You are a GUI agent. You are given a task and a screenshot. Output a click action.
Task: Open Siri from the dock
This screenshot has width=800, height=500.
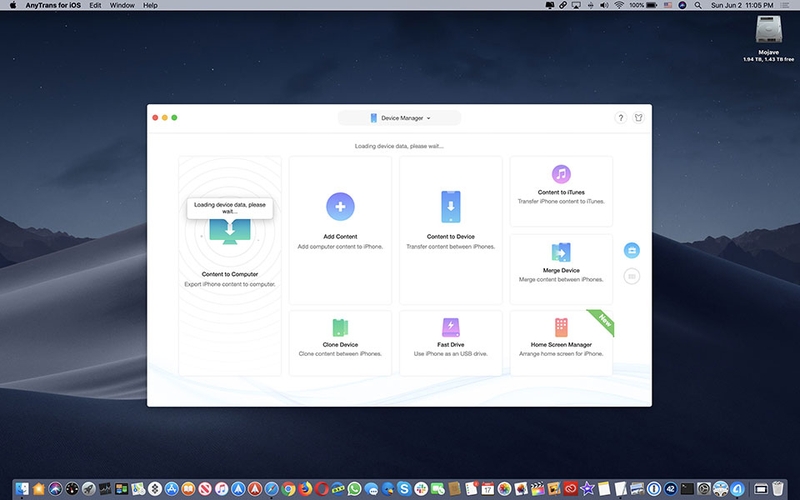point(55,489)
